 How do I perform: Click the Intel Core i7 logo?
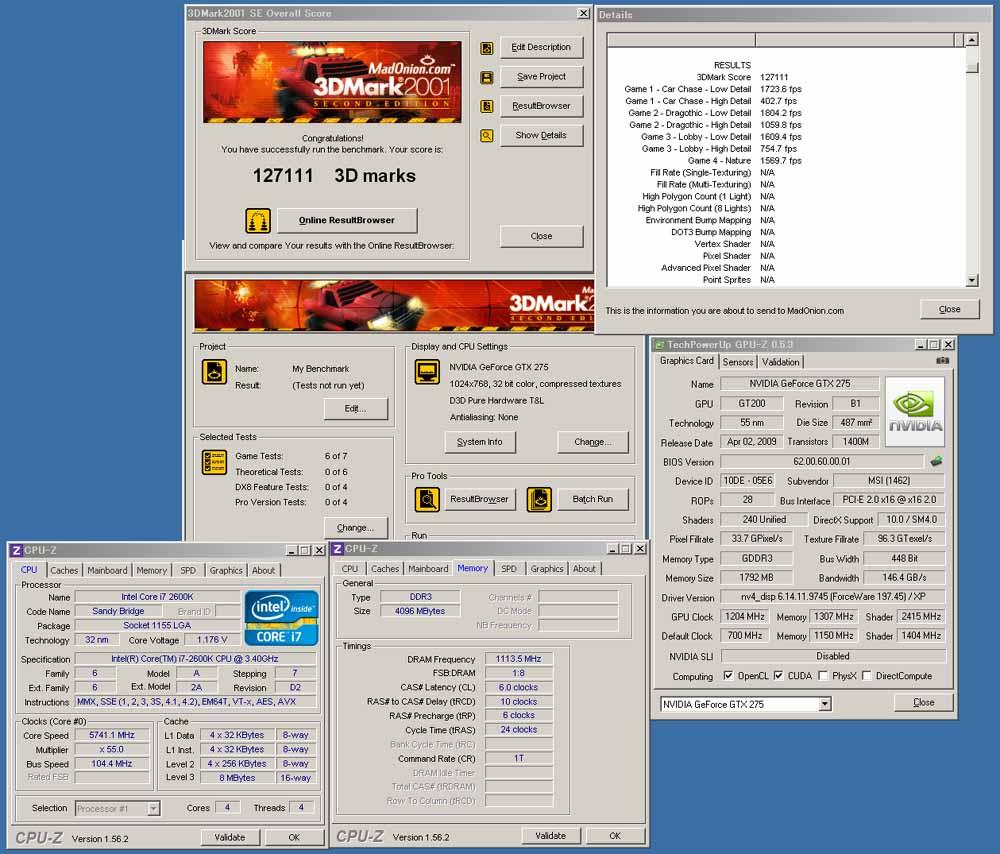click(281, 617)
